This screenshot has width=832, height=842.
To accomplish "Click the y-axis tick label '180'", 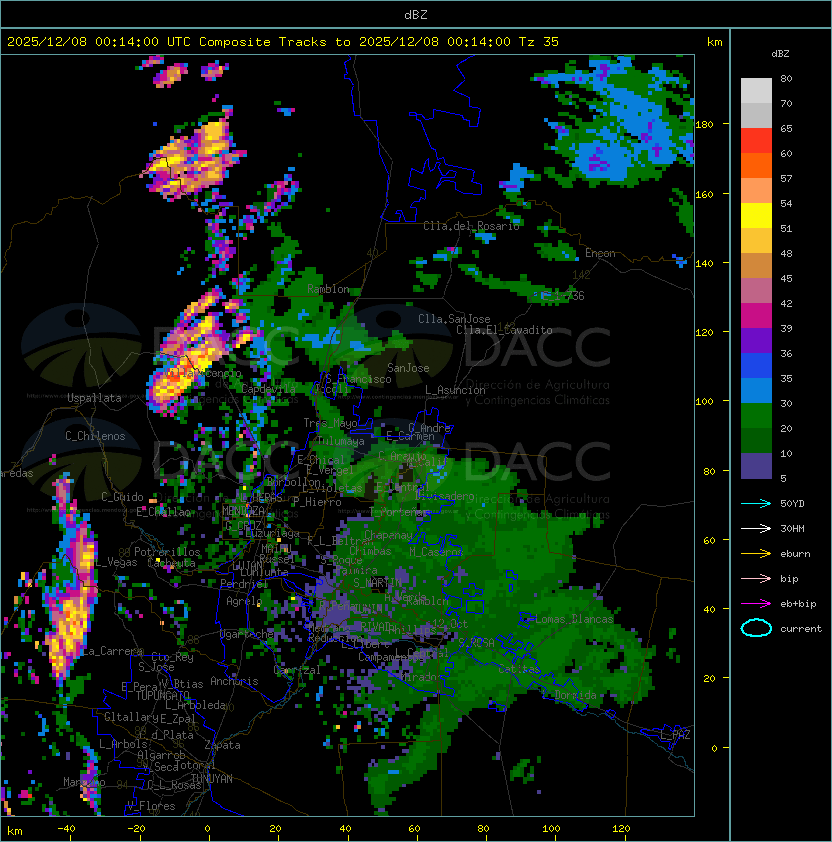I will click(704, 125).
